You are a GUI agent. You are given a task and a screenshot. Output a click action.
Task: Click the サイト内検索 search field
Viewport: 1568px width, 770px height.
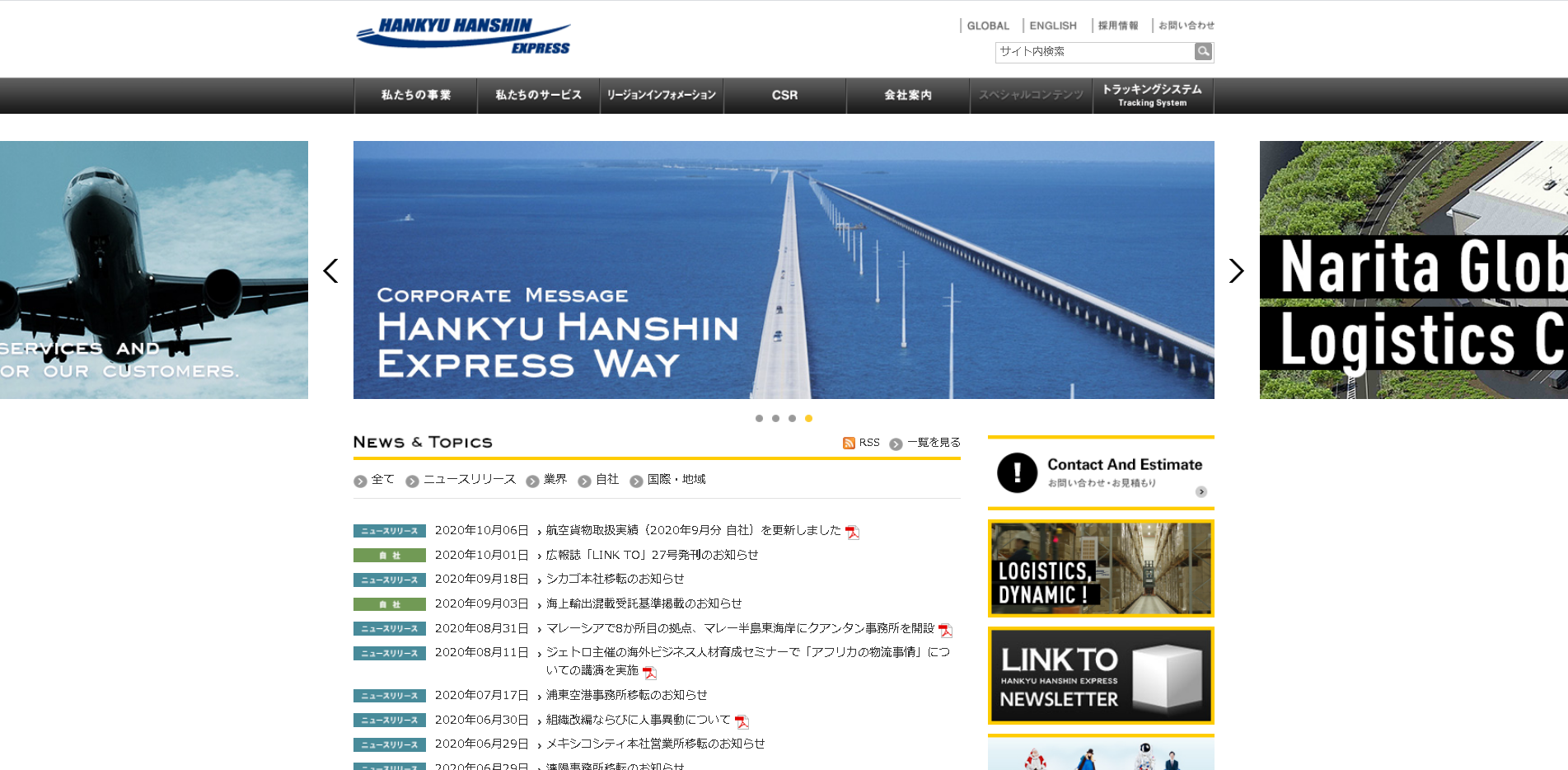(1095, 52)
